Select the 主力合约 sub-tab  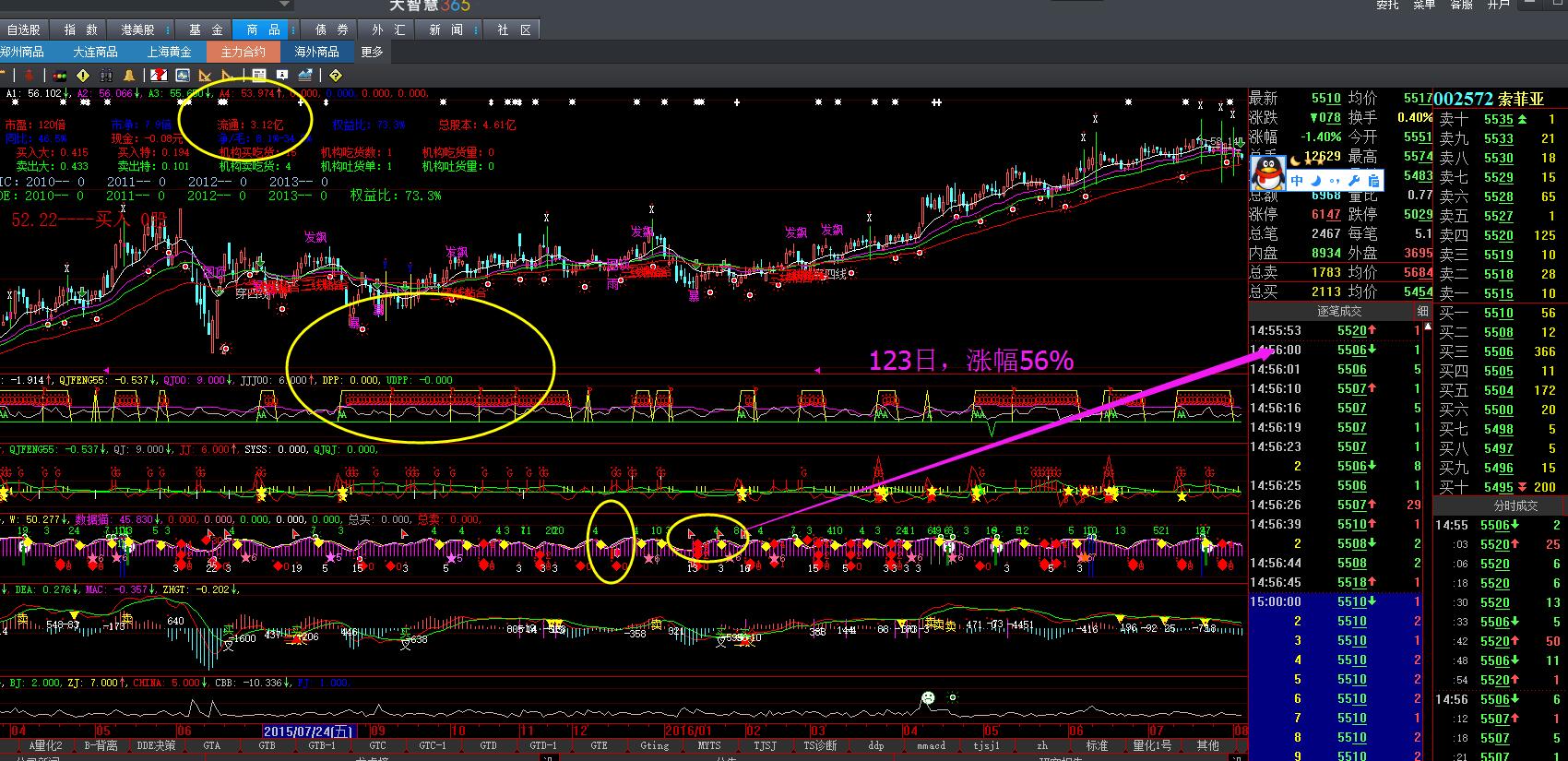click(x=244, y=52)
